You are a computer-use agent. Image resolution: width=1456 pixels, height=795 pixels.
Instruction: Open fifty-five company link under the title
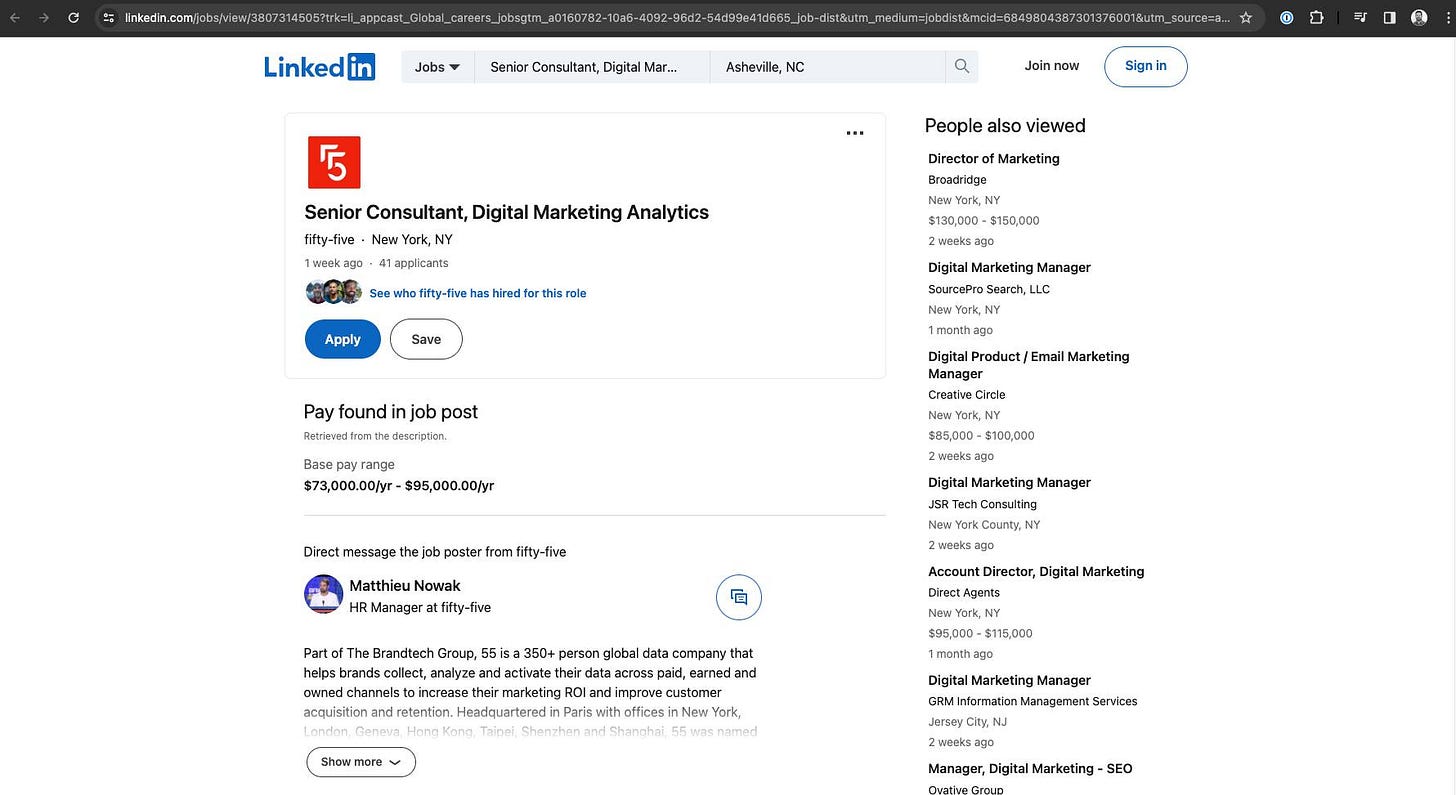click(329, 240)
